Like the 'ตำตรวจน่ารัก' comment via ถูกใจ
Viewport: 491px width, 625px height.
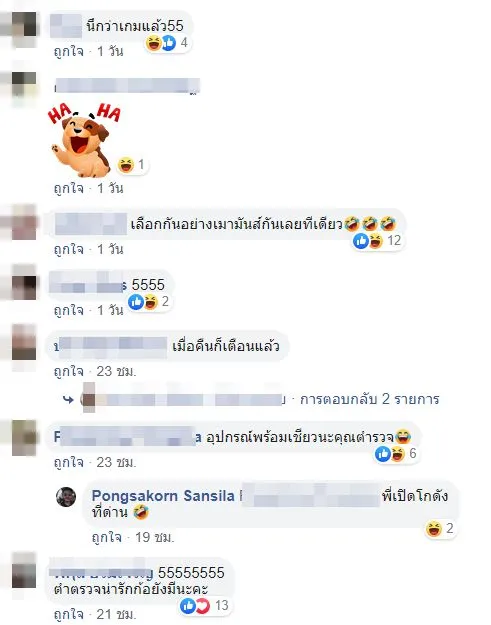point(69,614)
